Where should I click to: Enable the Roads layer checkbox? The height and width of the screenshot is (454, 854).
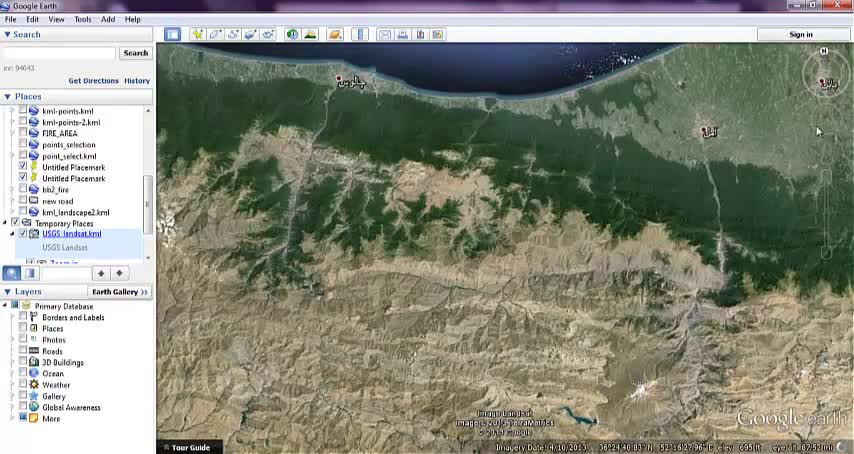(22, 351)
